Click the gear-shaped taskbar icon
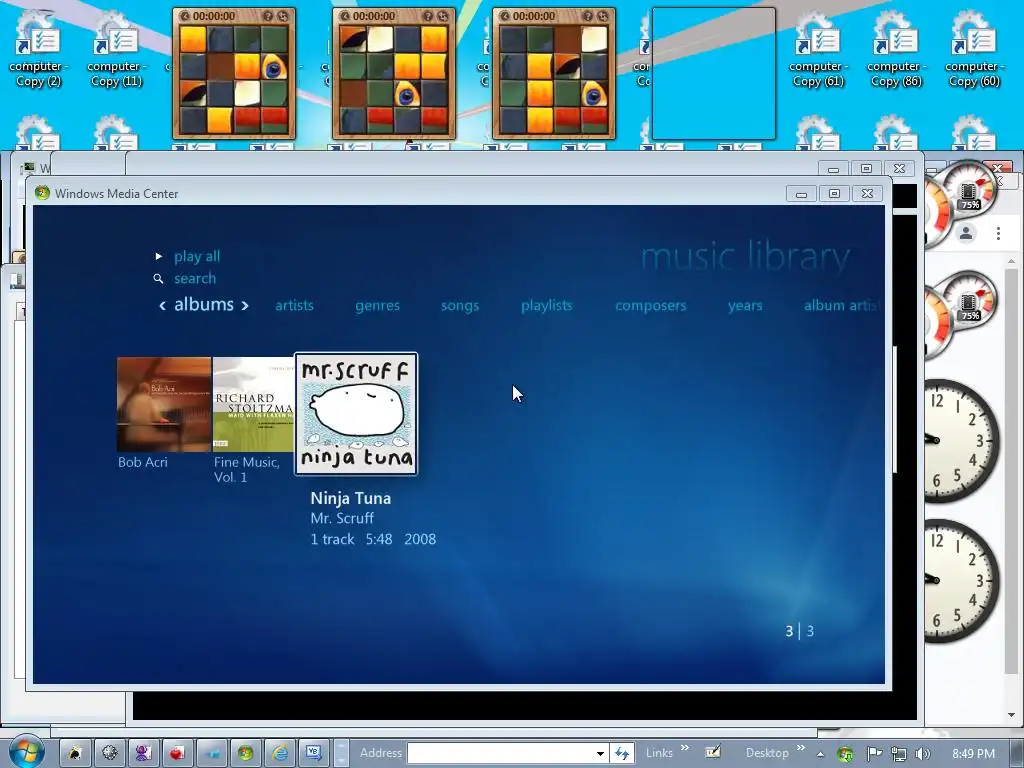This screenshot has width=1024, height=768. [109, 753]
